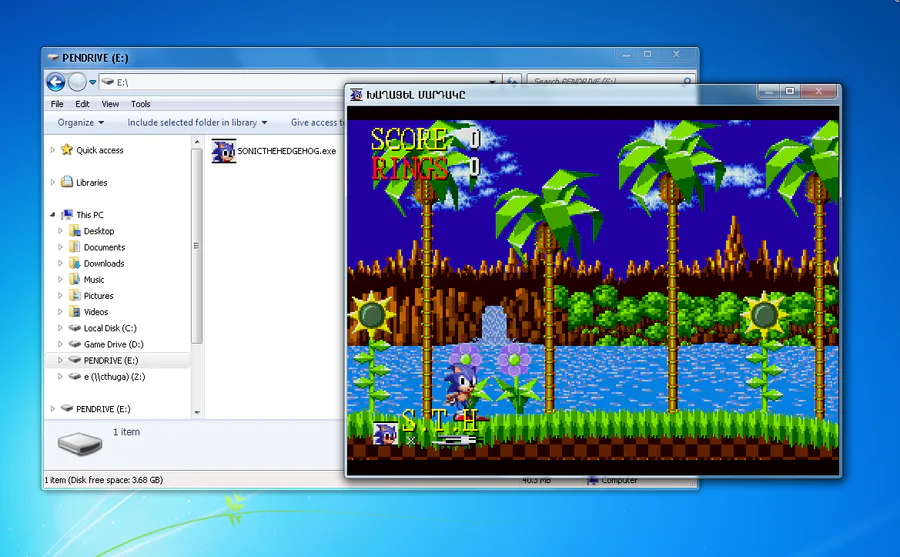Select the Pictures folder icon

tap(75, 296)
